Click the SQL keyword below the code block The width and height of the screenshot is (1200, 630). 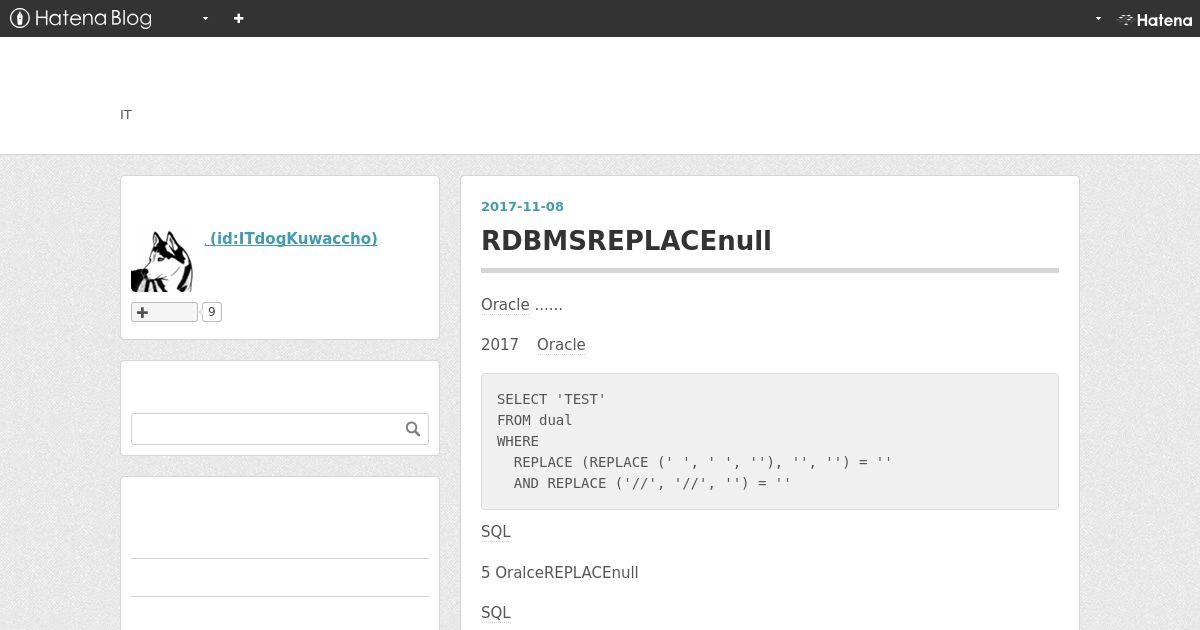pos(496,532)
